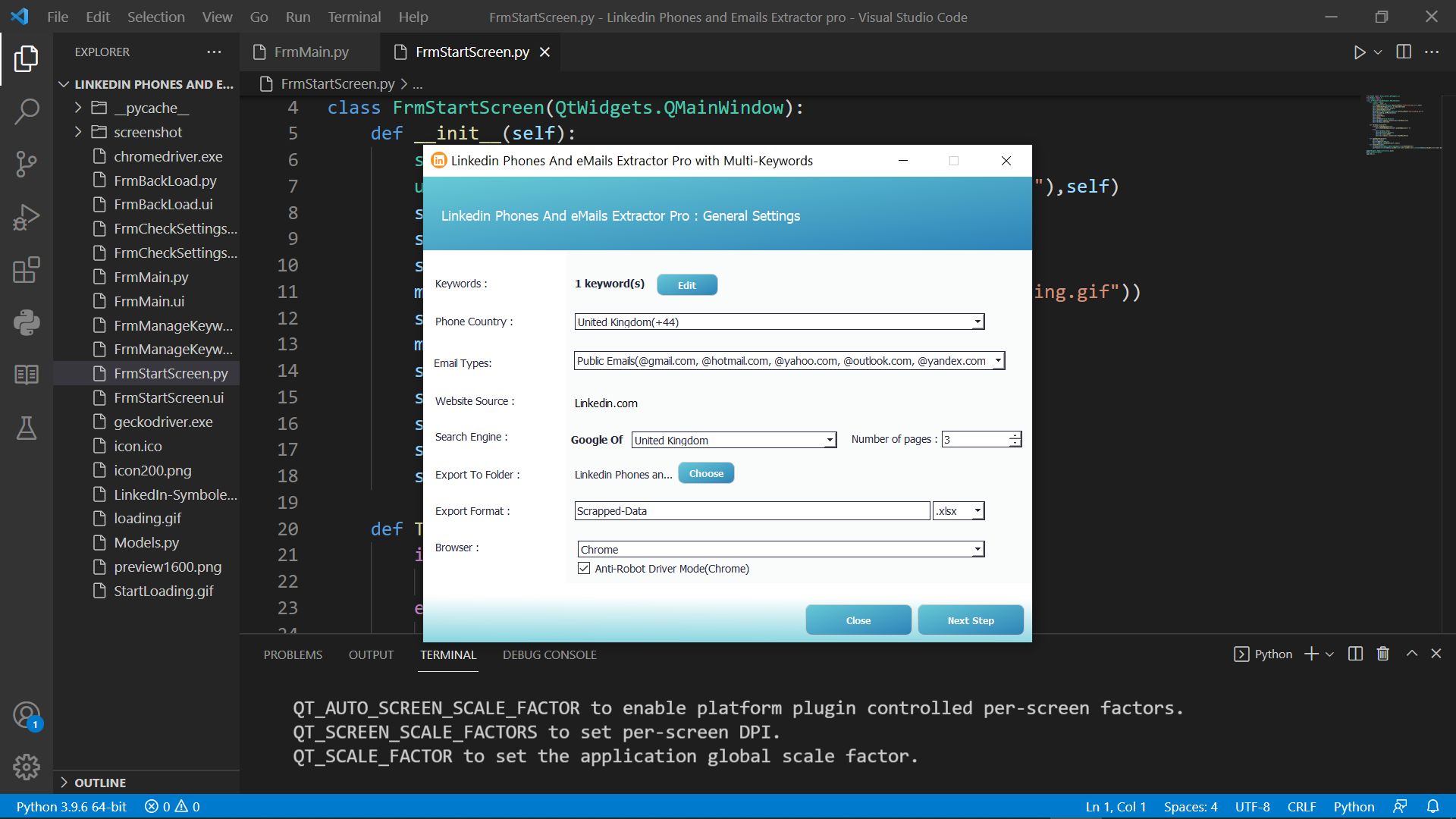Viewport: 1456px width, 819px height.
Task: Open Run and Debug view
Action: 27,217
